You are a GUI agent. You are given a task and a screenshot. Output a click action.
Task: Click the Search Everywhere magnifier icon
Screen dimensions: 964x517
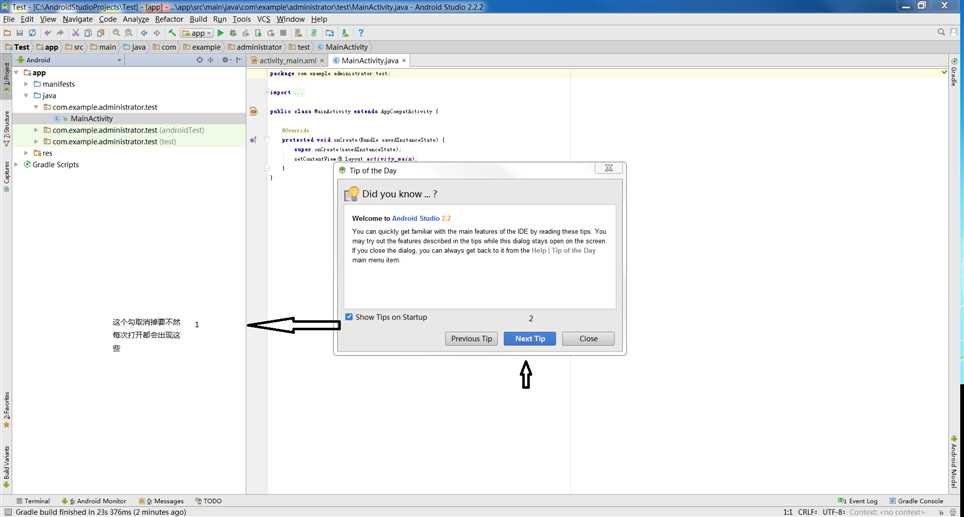(x=941, y=32)
